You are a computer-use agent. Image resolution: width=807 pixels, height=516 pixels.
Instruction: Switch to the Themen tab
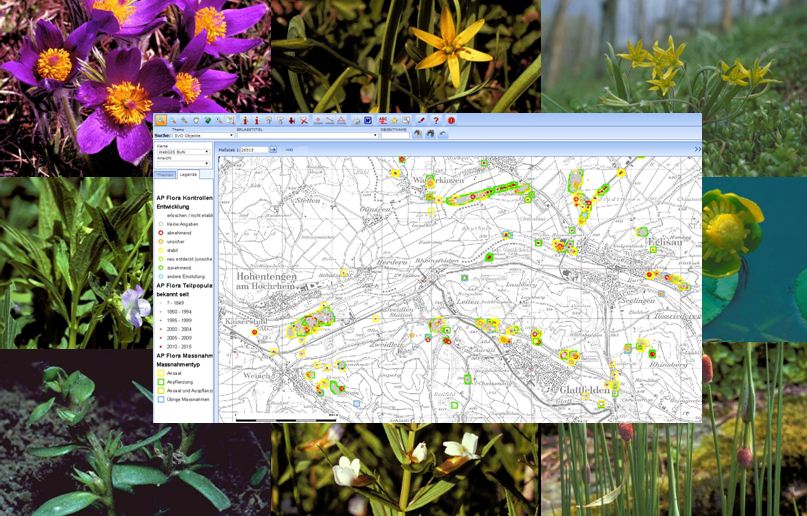pyautogui.click(x=165, y=175)
